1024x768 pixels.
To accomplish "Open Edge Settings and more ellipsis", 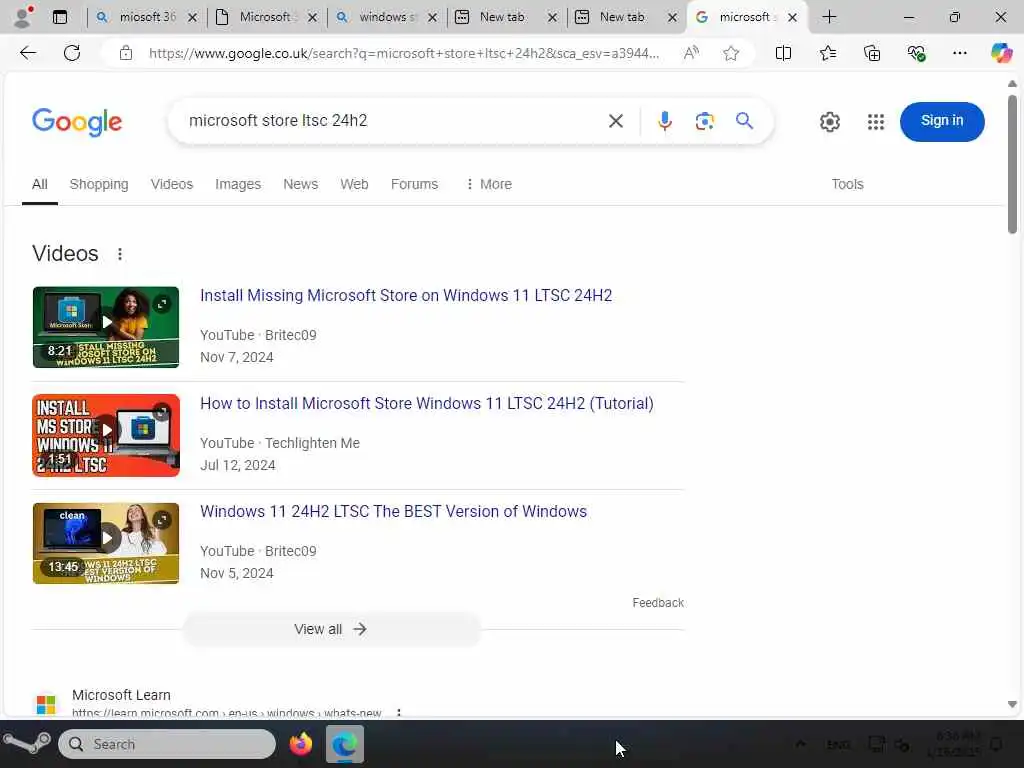I will (x=959, y=53).
